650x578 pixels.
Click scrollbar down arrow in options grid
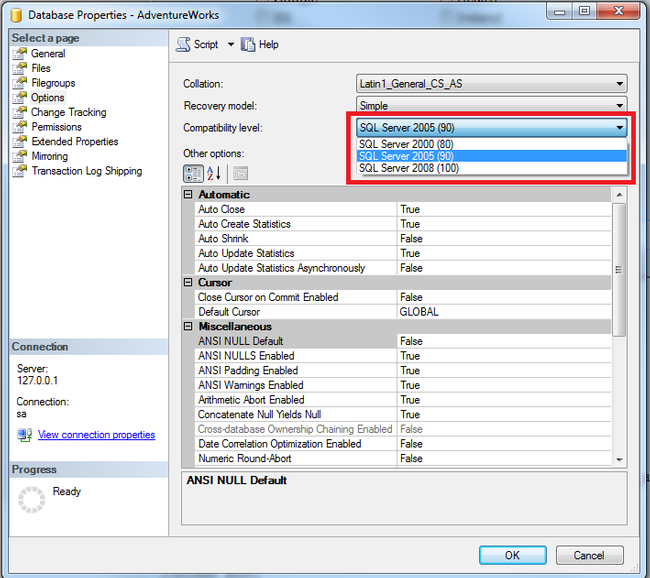click(619, 459)
